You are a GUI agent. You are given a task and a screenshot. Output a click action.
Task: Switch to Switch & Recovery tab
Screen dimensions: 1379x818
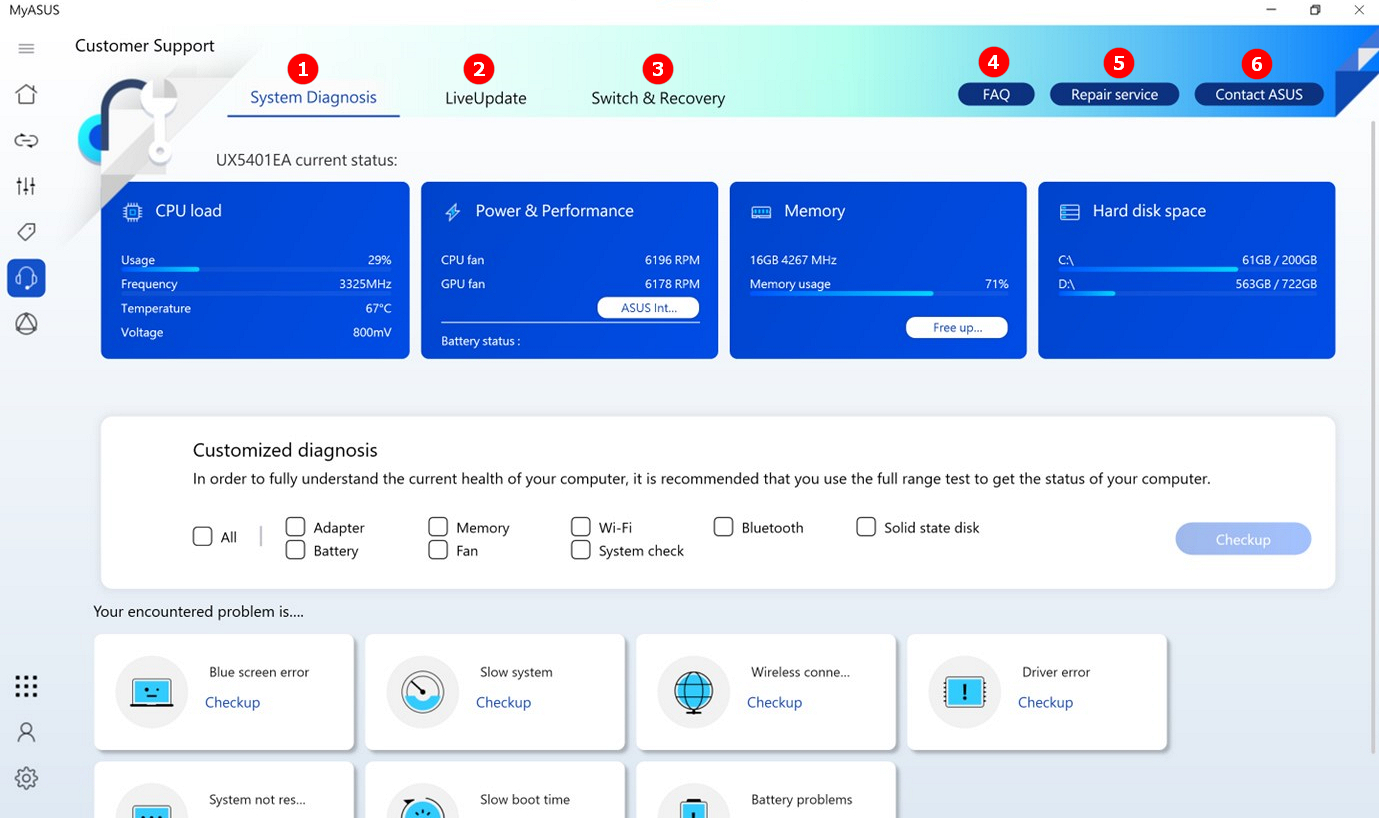[658, 98]
